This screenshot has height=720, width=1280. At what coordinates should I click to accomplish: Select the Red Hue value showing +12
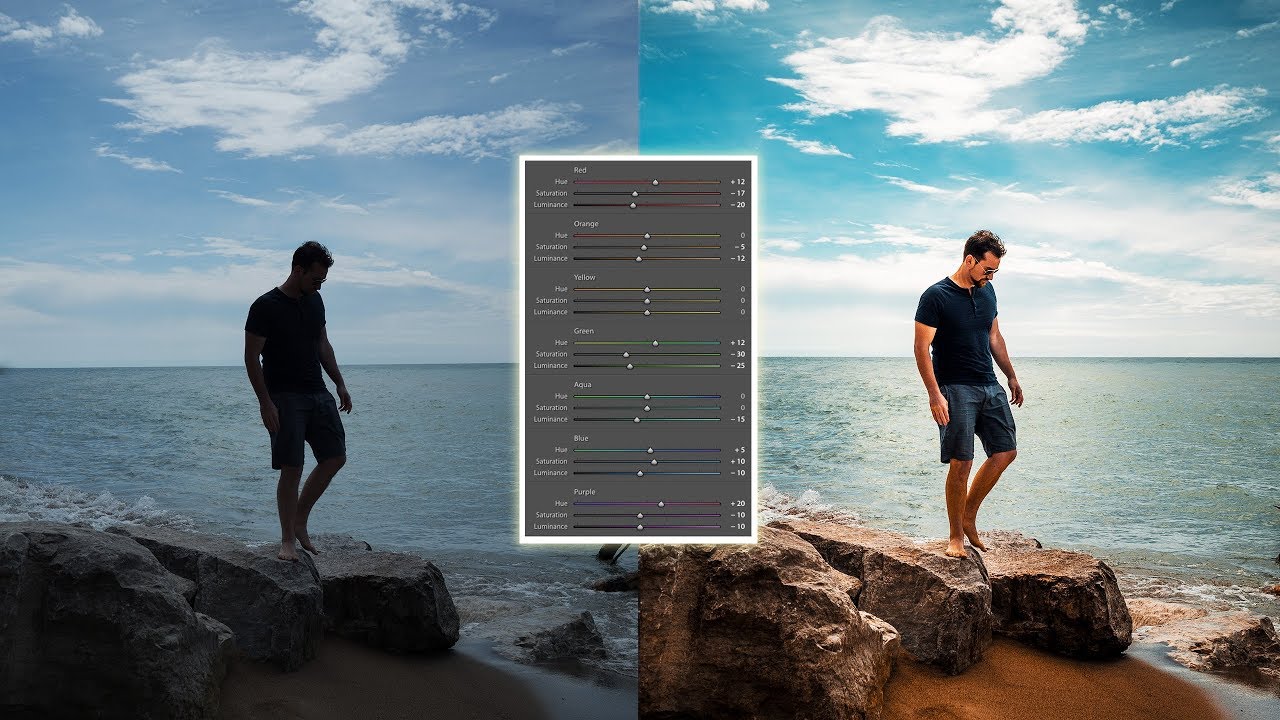[736, 181]
